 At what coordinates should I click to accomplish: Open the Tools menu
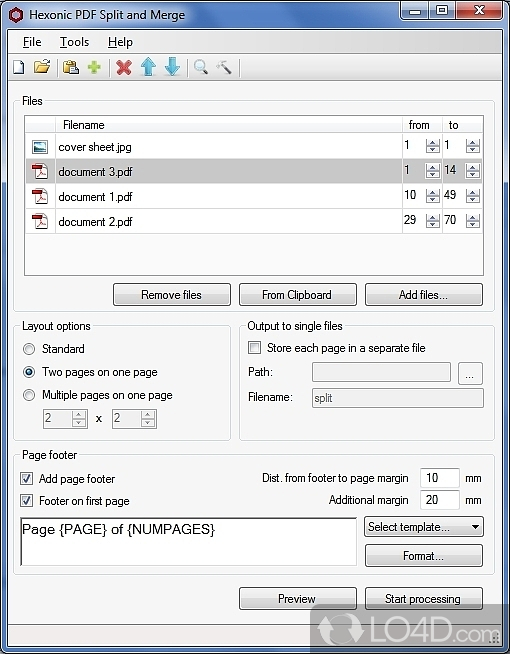coord(74,42)
